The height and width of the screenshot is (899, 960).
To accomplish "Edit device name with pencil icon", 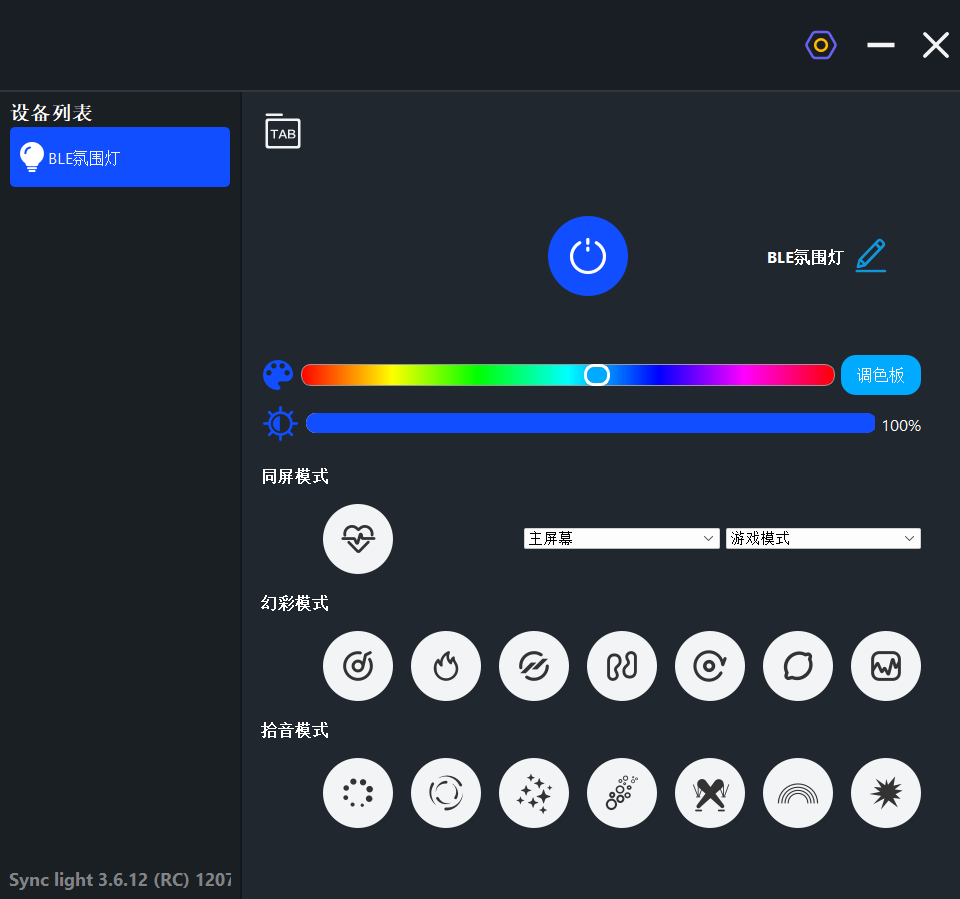I will (871, 256).
